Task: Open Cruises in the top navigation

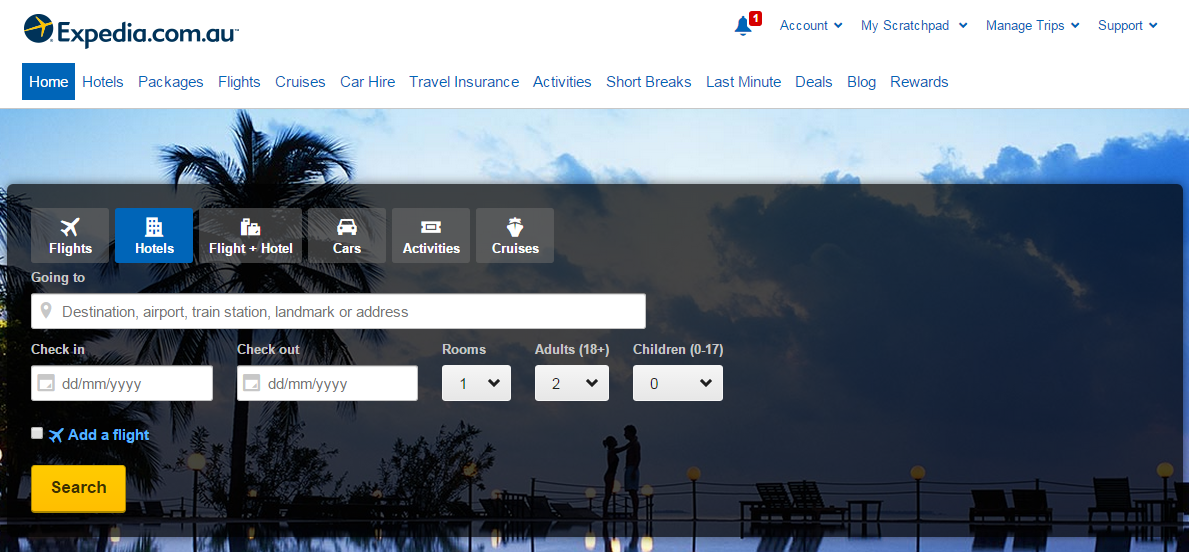Action: [x=300, y=82]
